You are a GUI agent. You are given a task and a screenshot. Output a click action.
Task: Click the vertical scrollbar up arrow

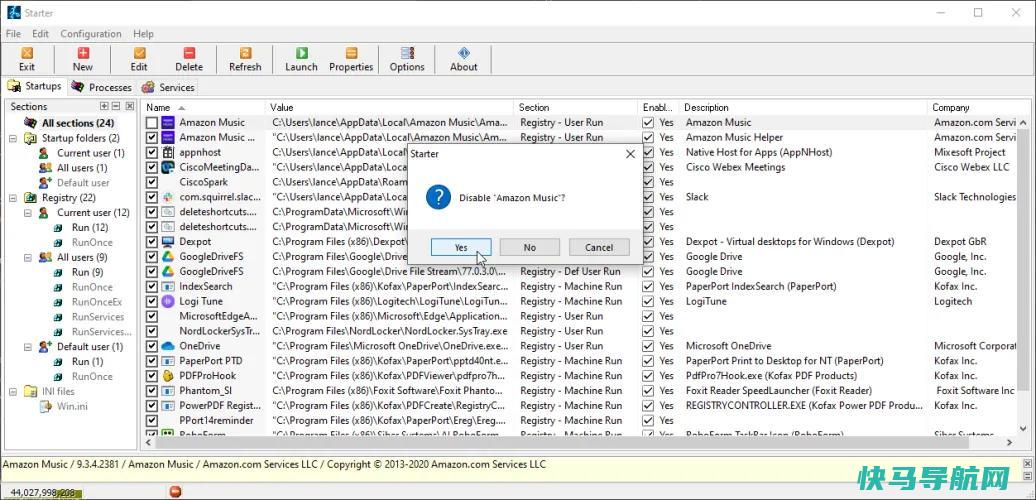click(1024, 122)
